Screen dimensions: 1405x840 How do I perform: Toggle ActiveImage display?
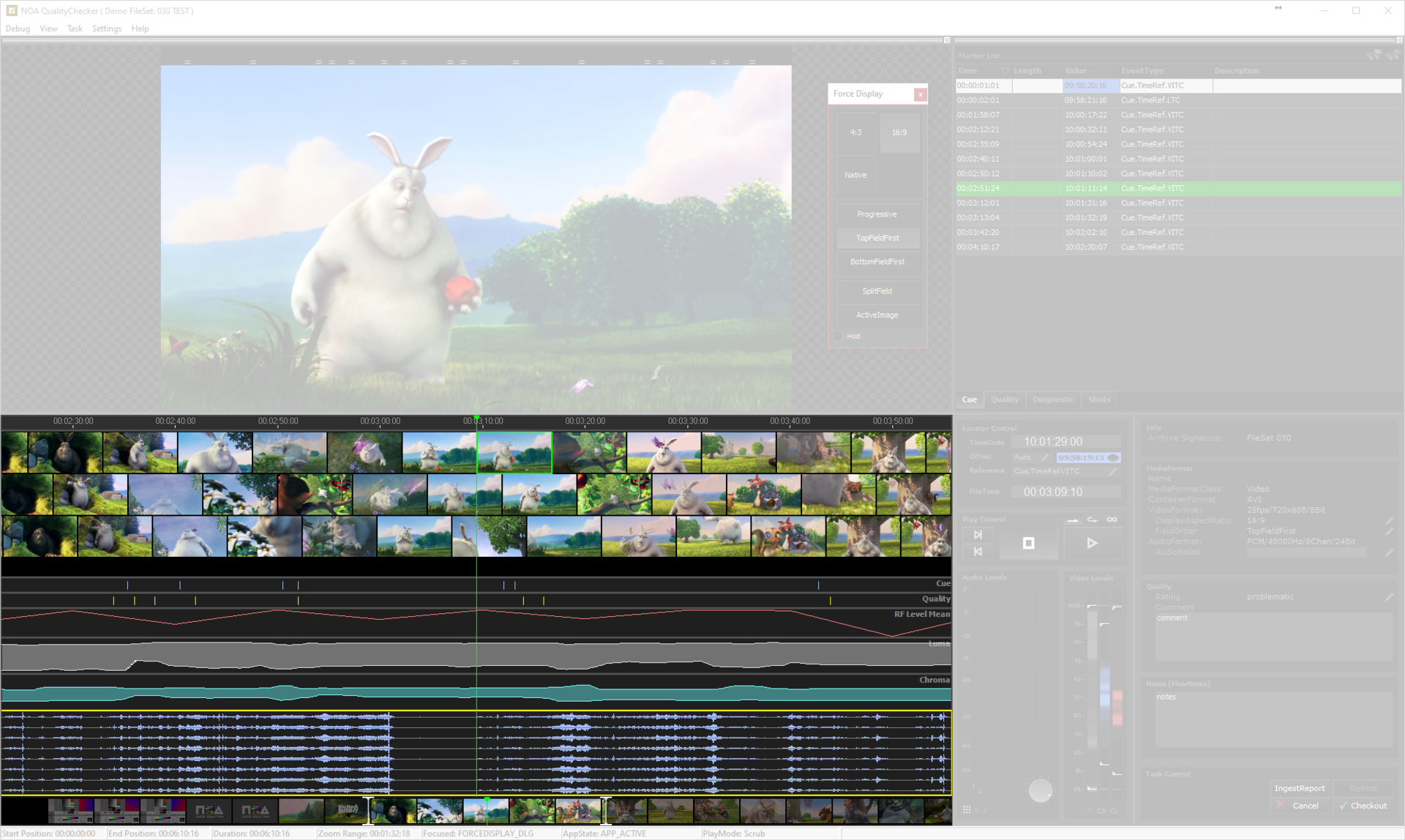[x=877, y=315]
